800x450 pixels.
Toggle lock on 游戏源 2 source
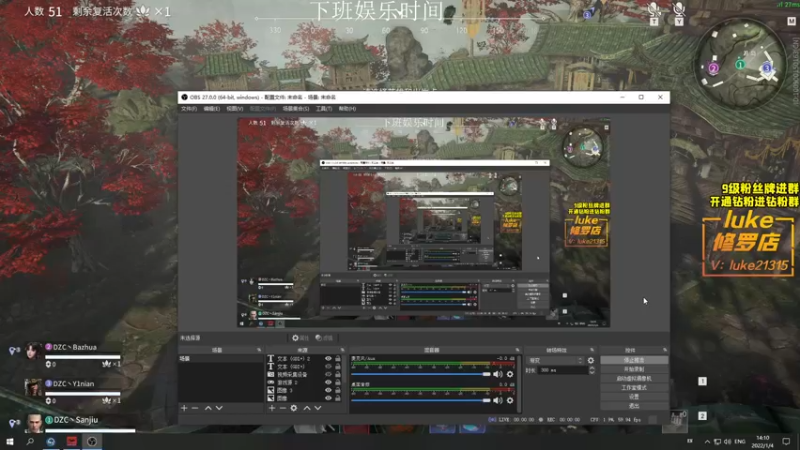coord(338,382)
